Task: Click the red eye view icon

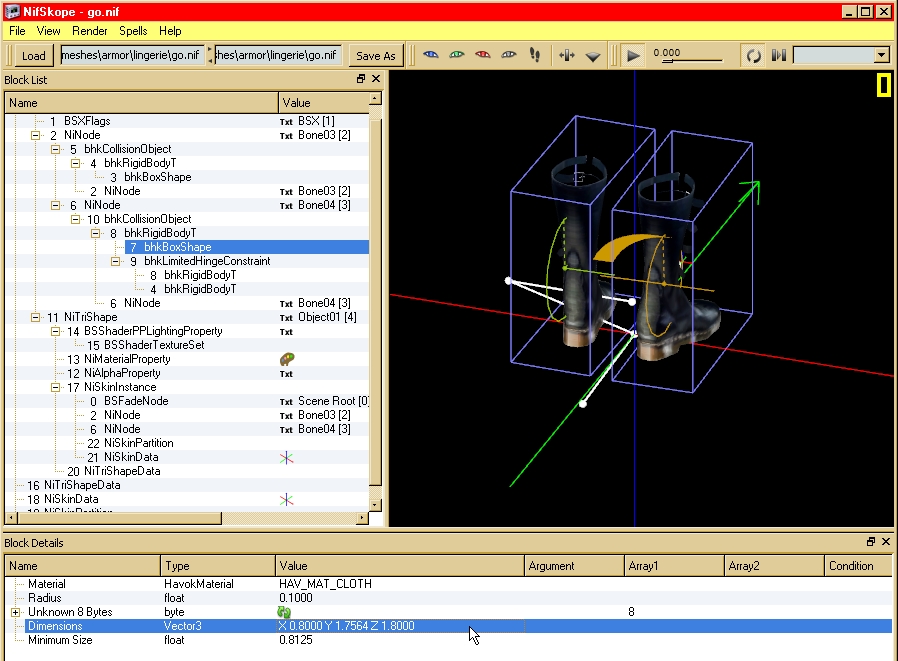Action: click(483, 55)
